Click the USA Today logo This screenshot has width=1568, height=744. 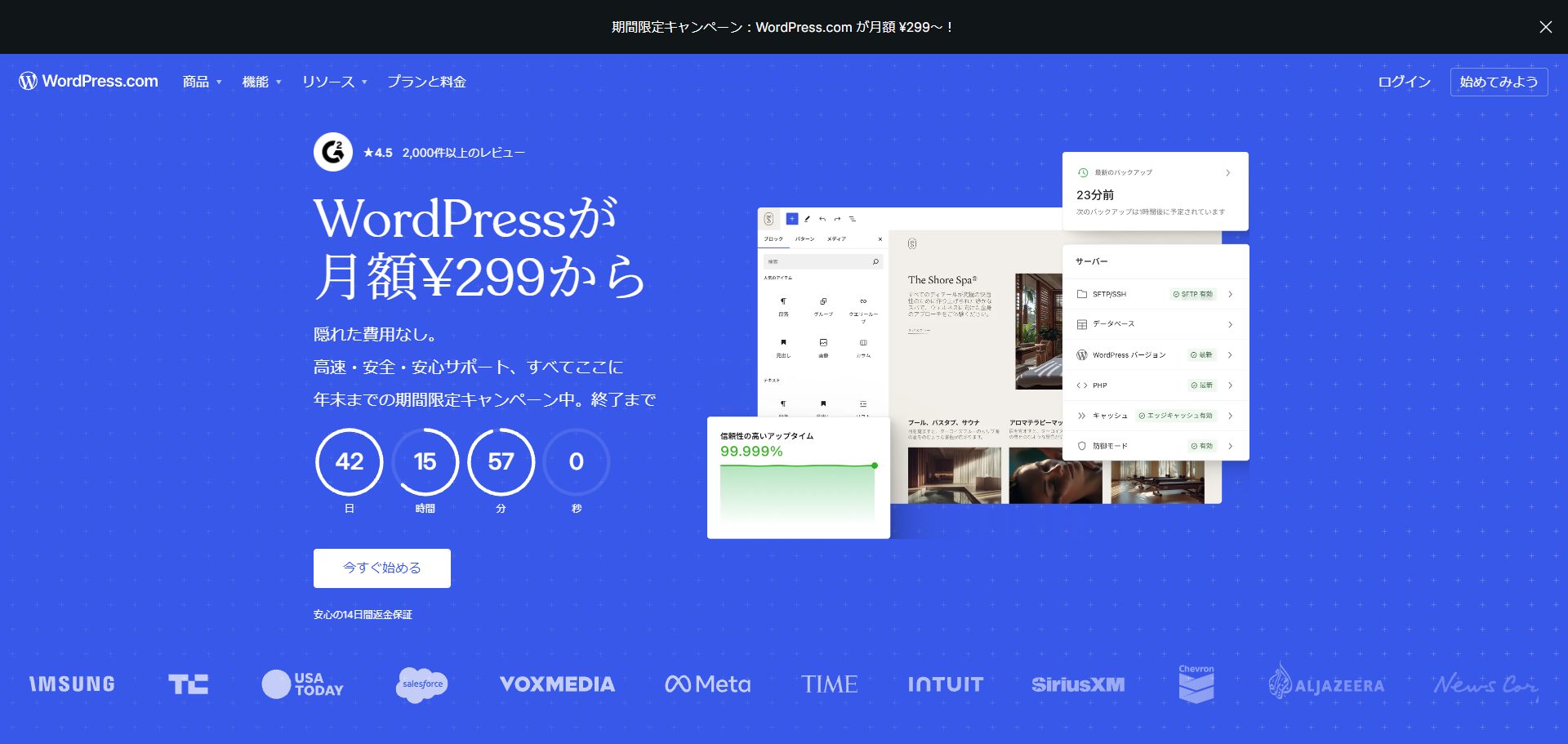(302, 684)
